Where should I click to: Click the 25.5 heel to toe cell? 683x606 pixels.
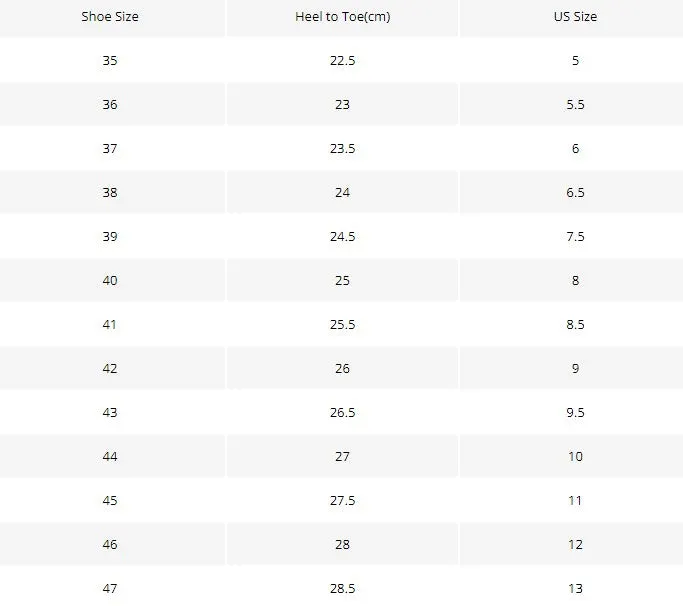342,324
